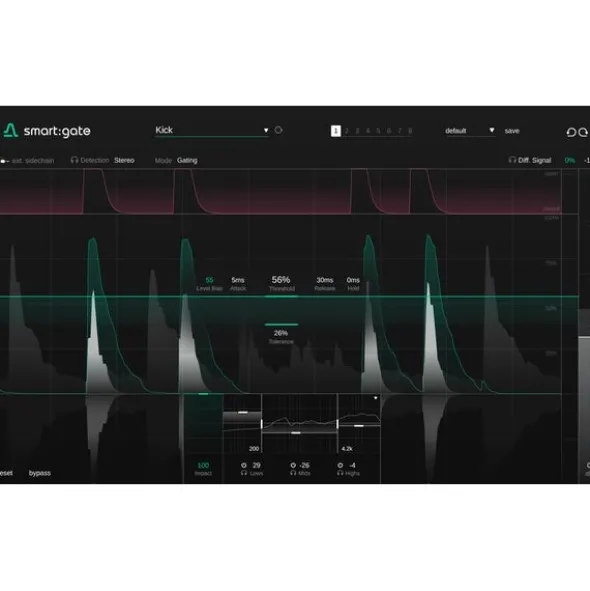Click the Hold value 0ms
The height and width of the screenshot is (591, 590).
tap(353, 280)
